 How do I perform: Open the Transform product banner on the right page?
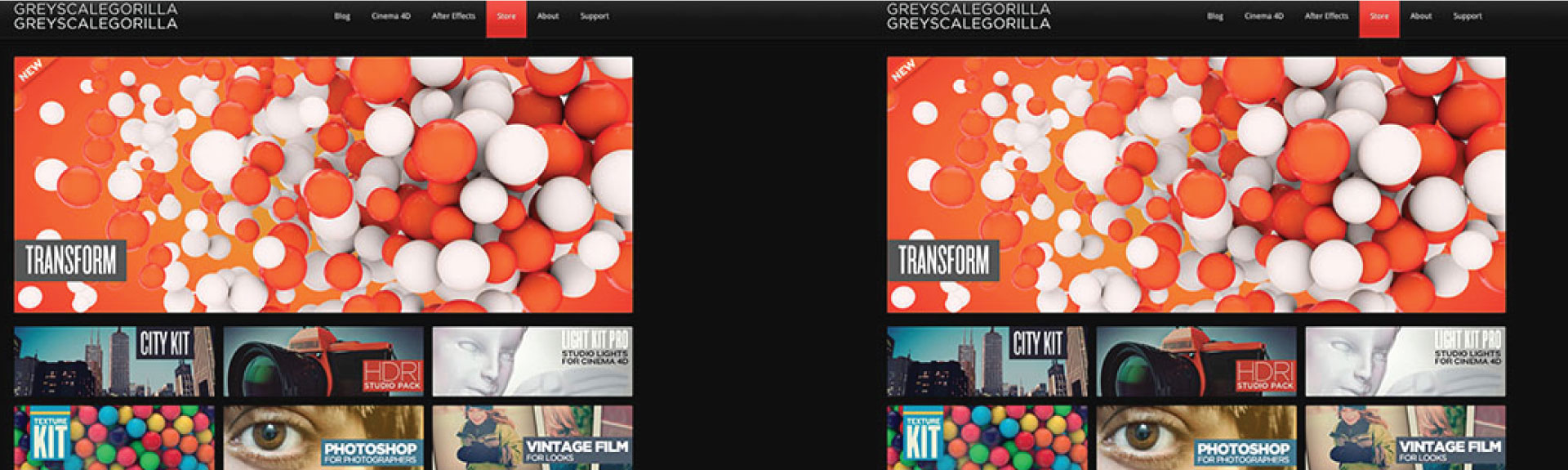pos(1196,185)
